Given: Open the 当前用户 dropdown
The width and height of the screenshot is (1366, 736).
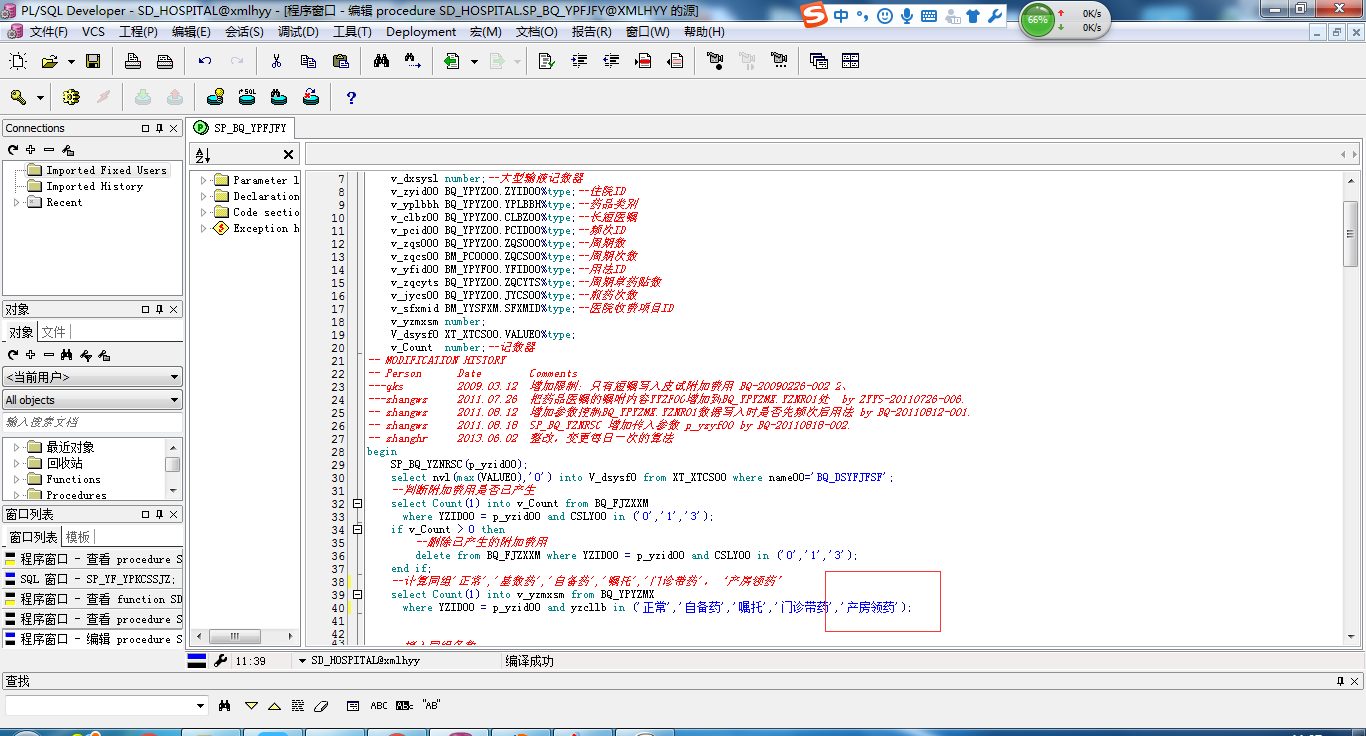Looking at the screenshot, I should click(x=92, y=377).
